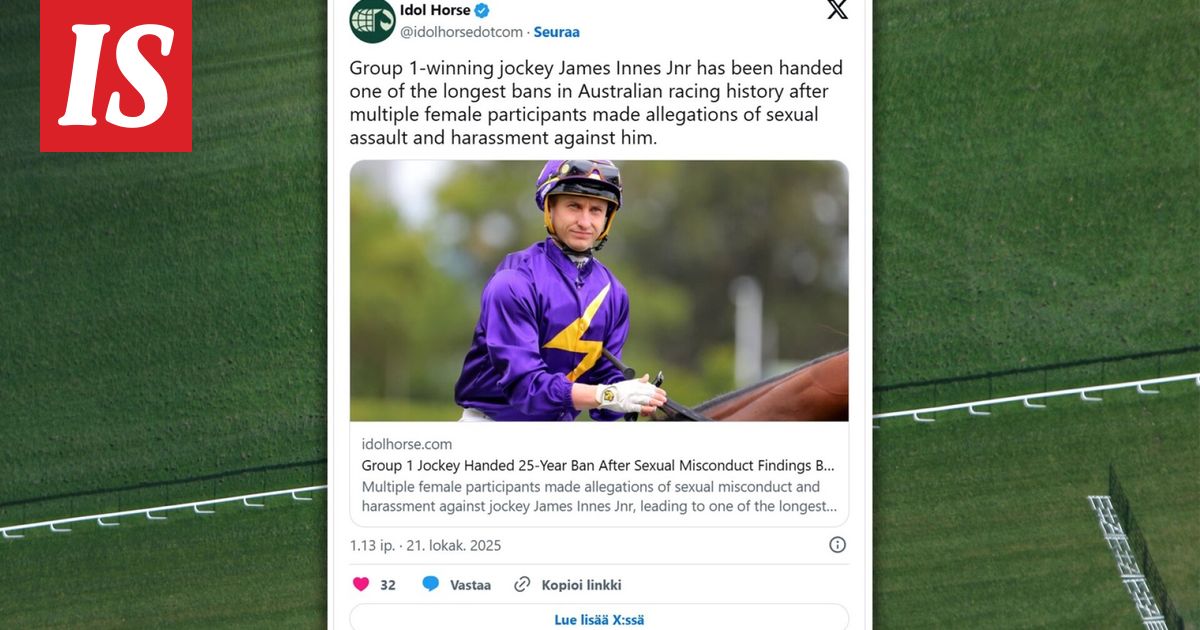Like the tweet with the heart icon
Screen dimensions: 1200x630
point(360,585)
